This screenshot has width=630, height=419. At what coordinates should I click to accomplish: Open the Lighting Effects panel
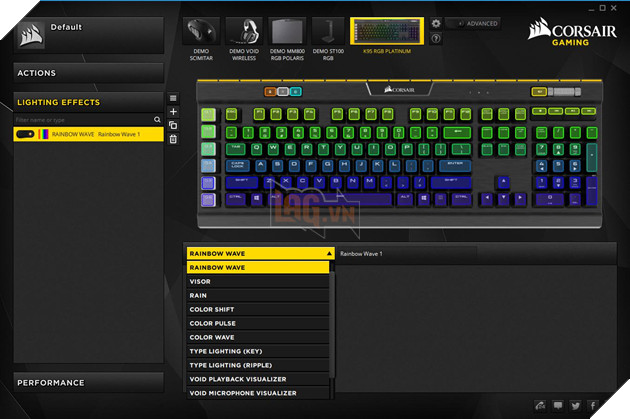point(89,102)
